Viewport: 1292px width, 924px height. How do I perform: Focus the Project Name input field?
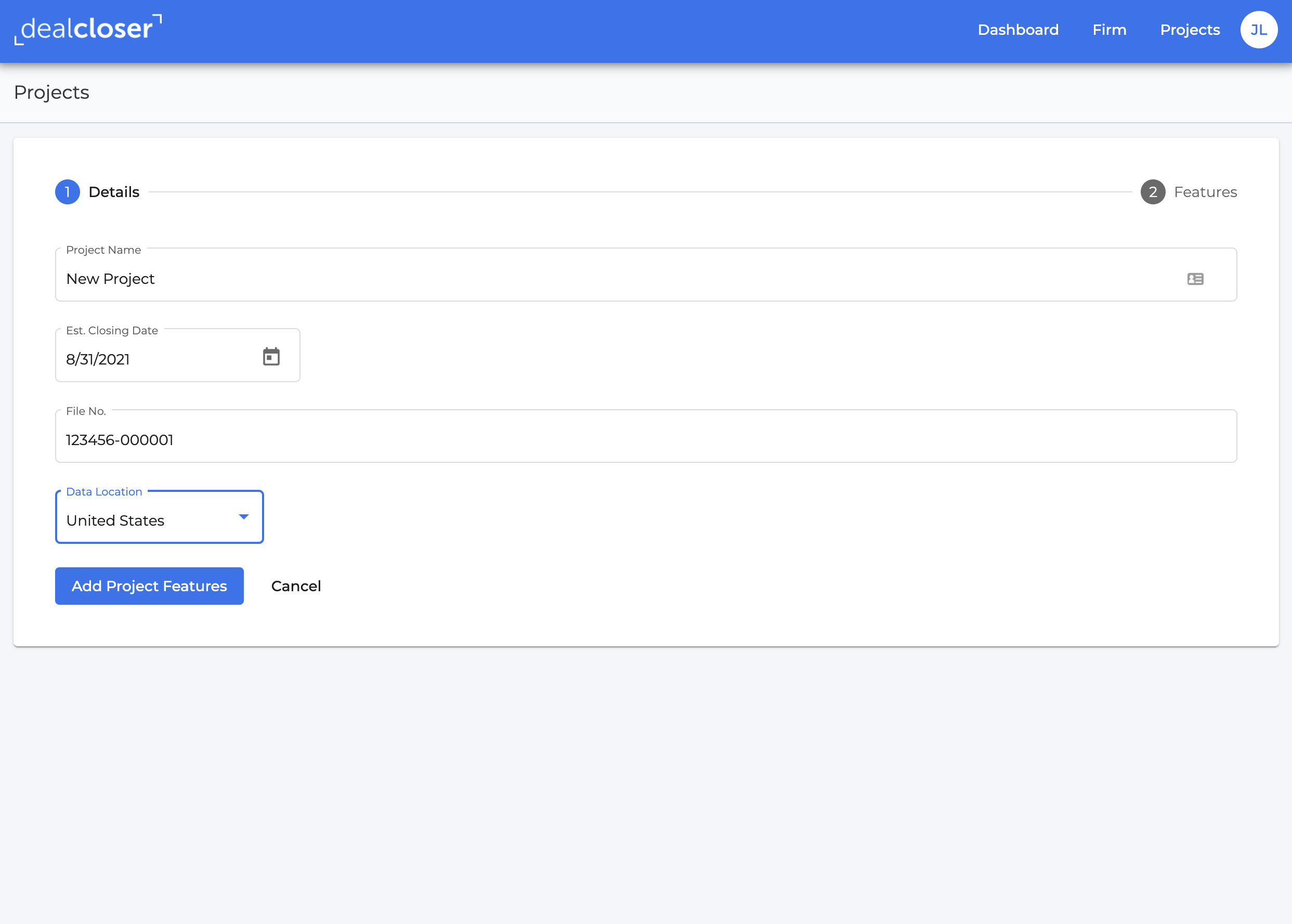646,275
